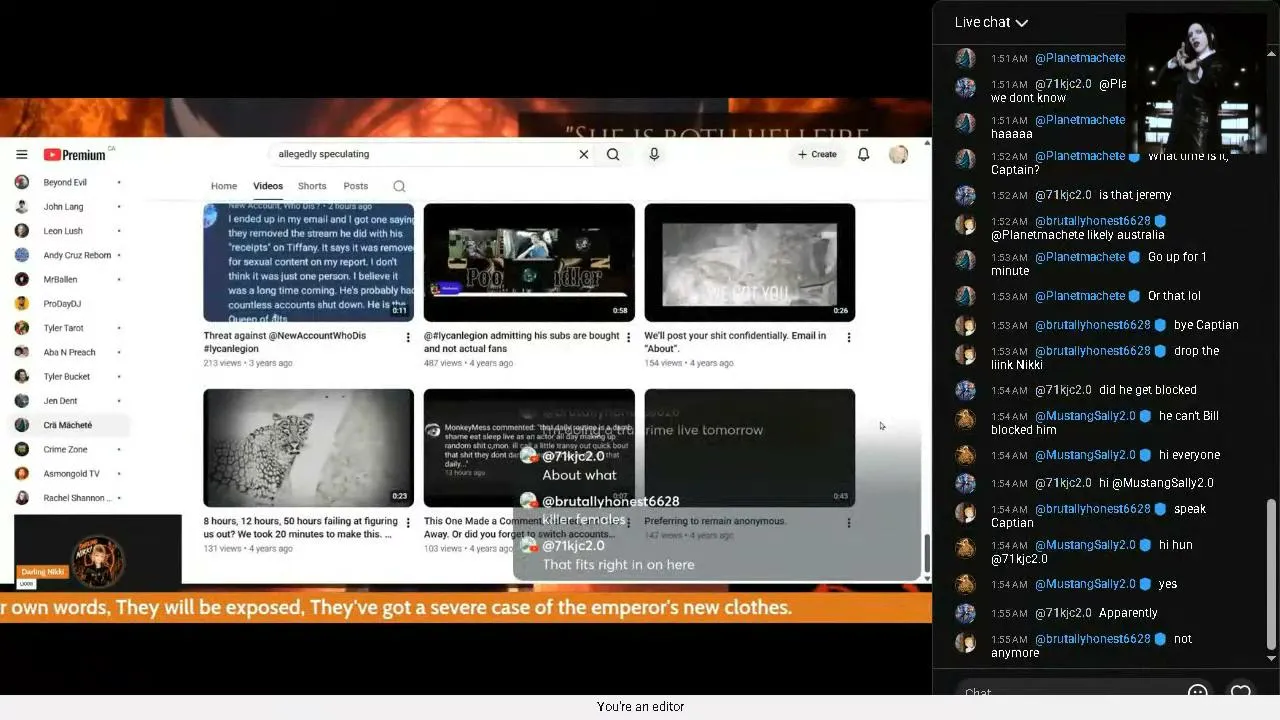Open video title 'Preferring to remain anonymous.'
1280x720 pixels.
pyautogui.click(x=715, y=521)
